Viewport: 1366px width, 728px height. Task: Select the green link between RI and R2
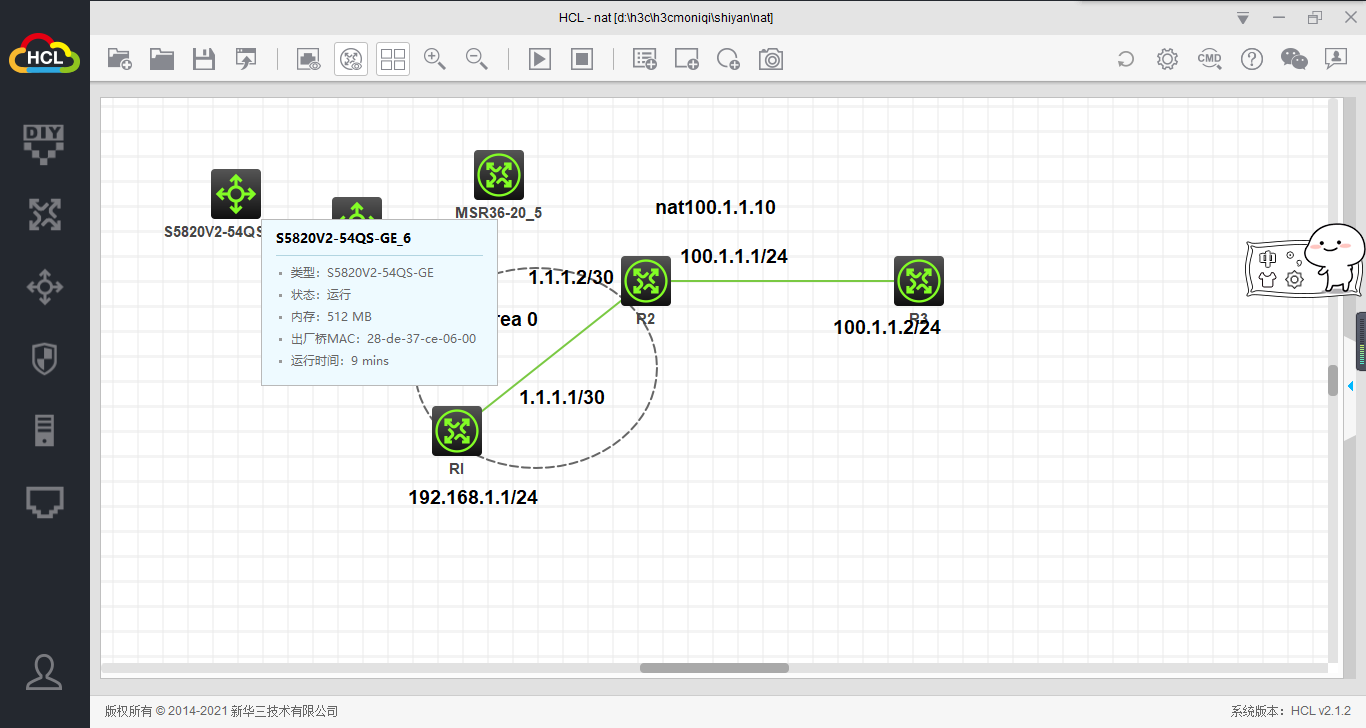552,356
